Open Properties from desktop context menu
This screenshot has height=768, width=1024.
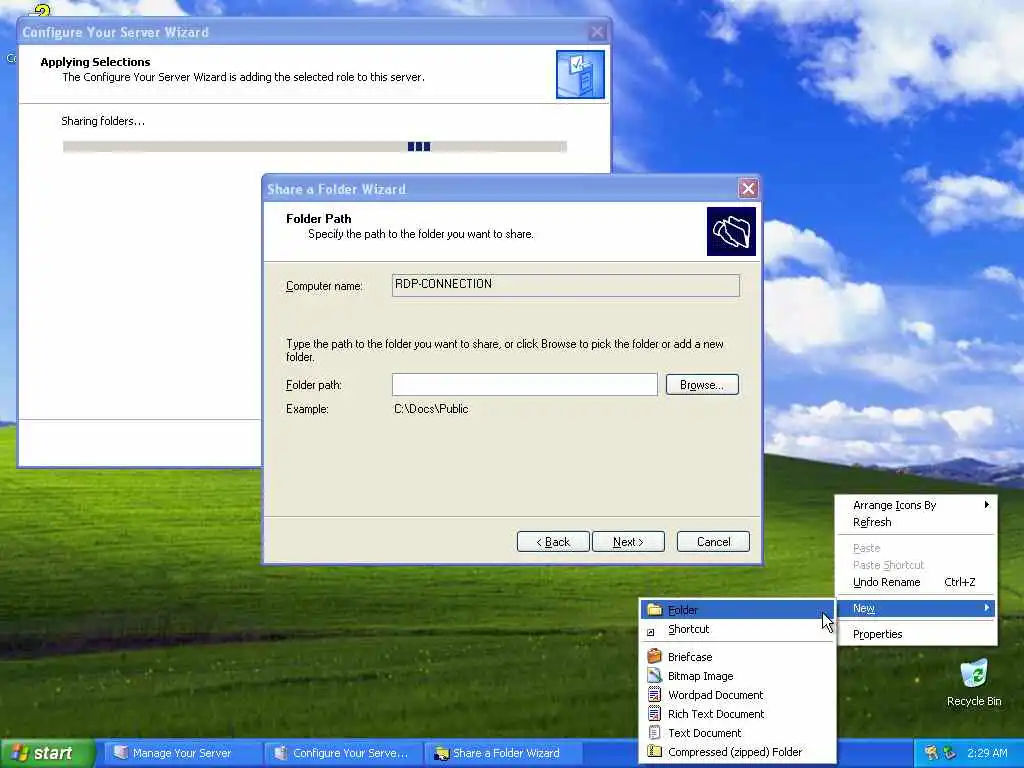(x=917, y=634)
